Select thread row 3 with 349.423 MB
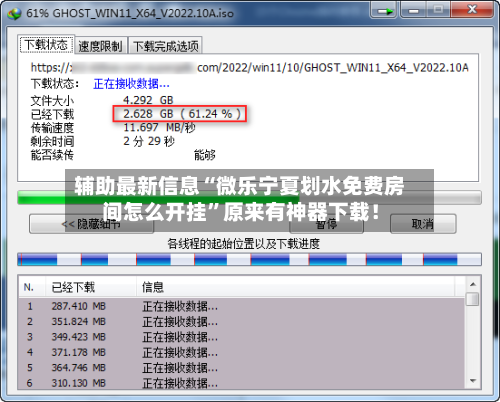500x402 pixels. click(242, 337)
